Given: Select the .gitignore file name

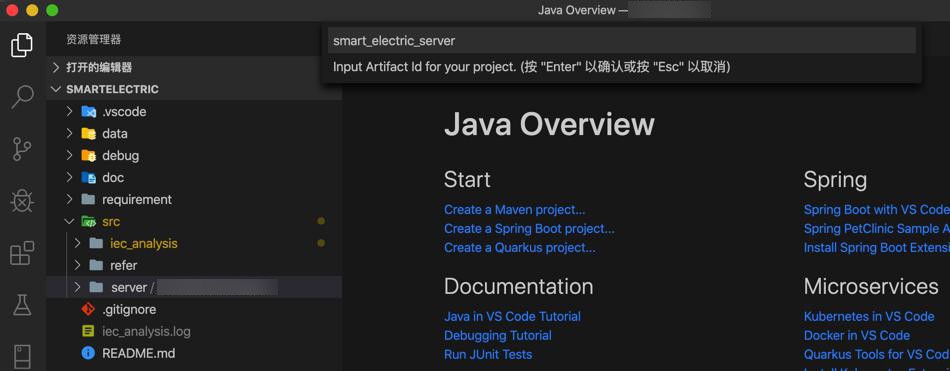Looking at the screenshot, I should pyautogui.click(x=129, y=309).
